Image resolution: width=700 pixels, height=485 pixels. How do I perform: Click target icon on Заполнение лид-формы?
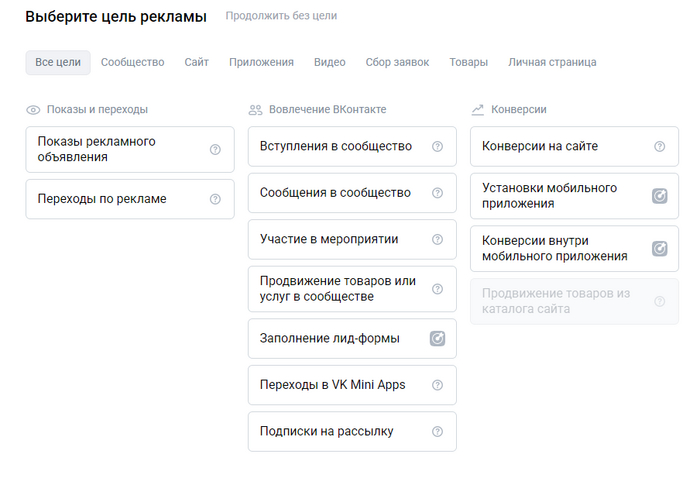point(437,339)
